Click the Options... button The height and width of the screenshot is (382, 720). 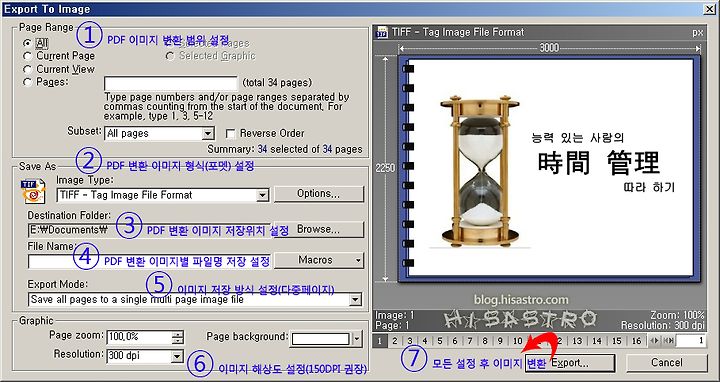click(x=319, y=194)
